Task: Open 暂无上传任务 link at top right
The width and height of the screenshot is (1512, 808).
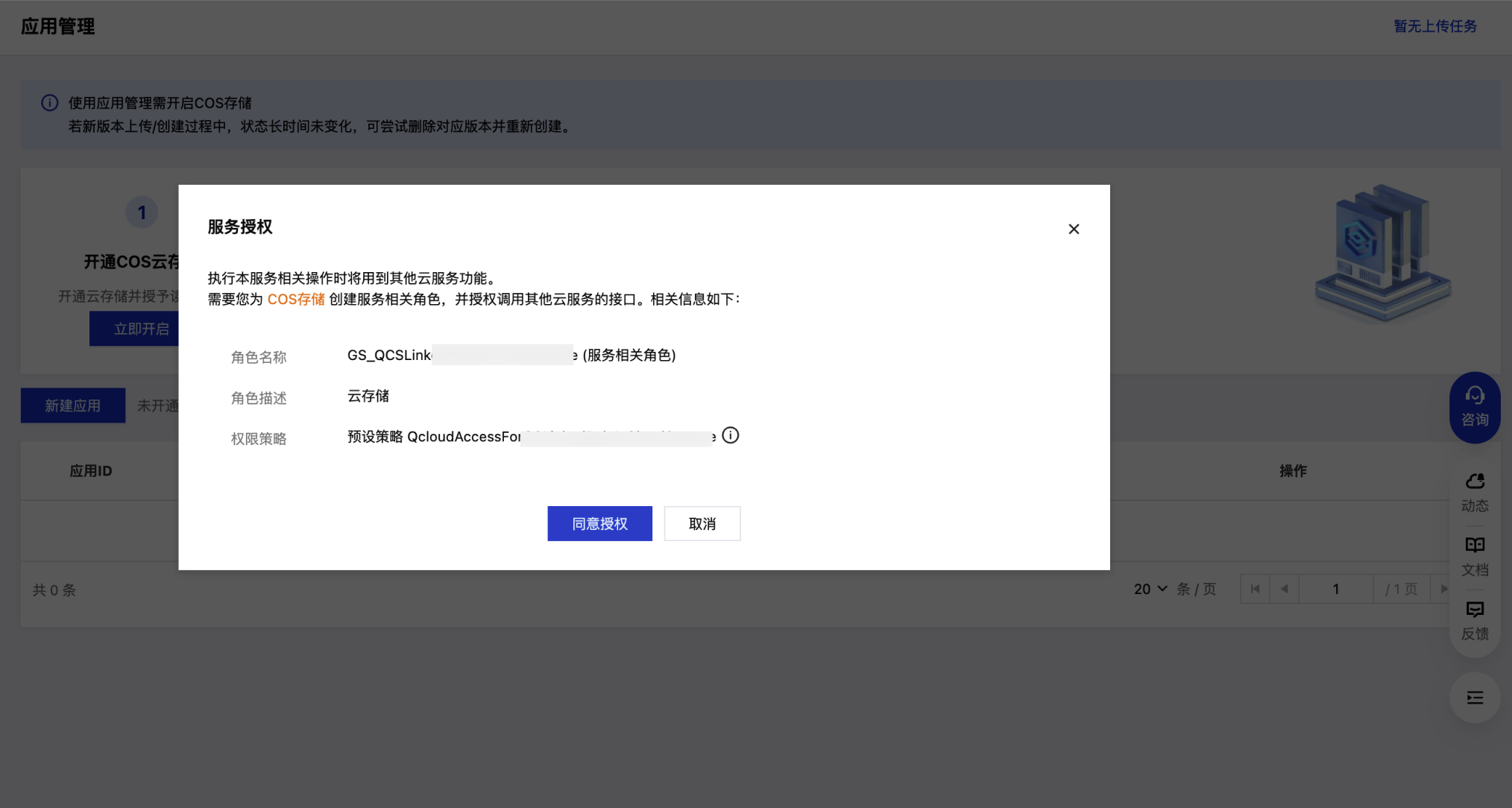Action: (x=1435, y=26)
